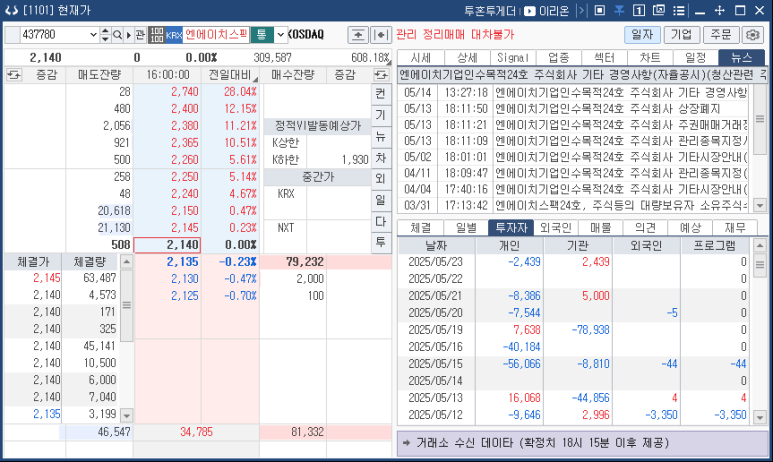Click the fit-width arrows button beside KOSDAQ
The image size is (773, 462).
tap(381, 35)
